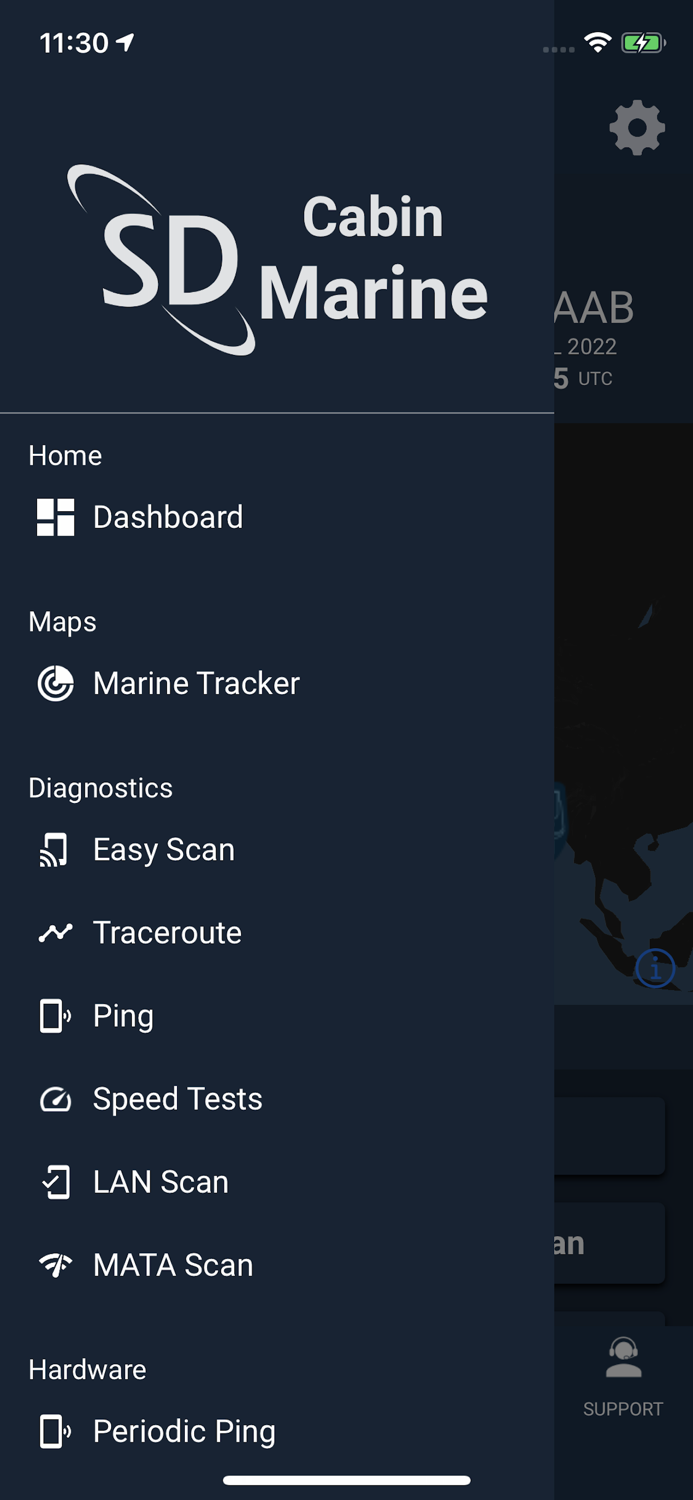The image size is (693, 1500).
Task: Run a Speed Test
Action: pos(177,1099)
